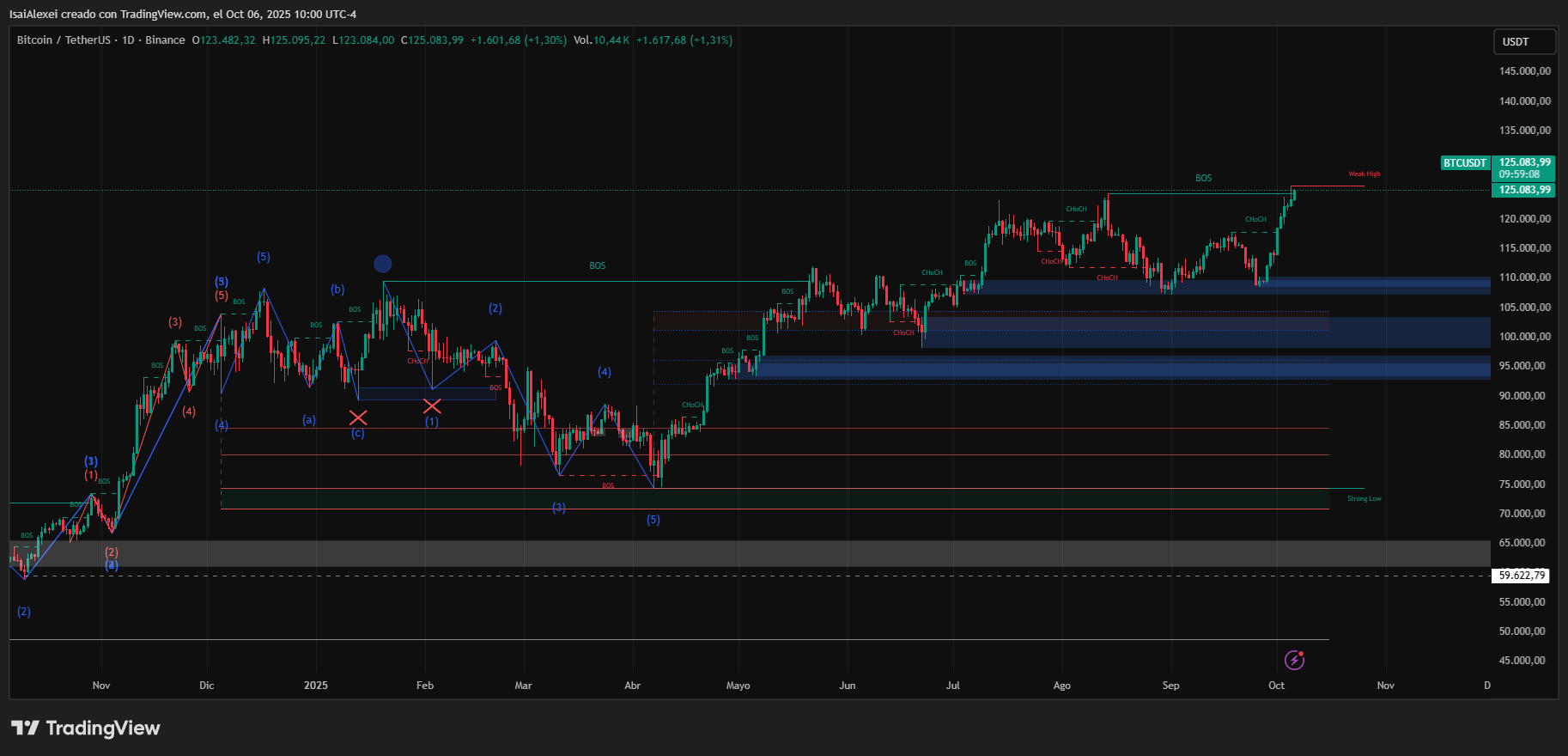Click the purple lightning event icon

(1294, 660)
